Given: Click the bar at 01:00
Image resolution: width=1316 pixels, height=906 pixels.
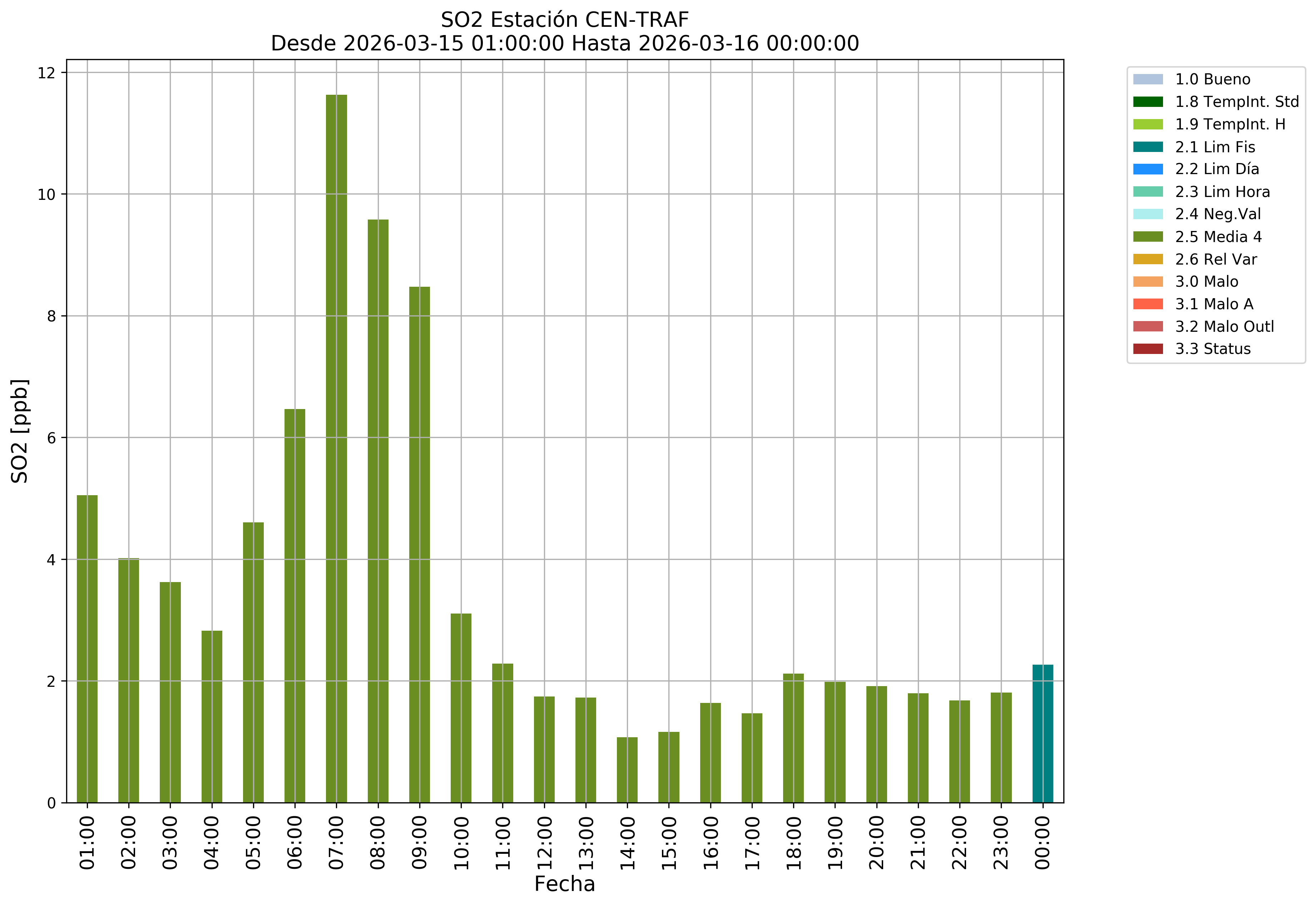Looking at the screenshot, I should point(87,648).
